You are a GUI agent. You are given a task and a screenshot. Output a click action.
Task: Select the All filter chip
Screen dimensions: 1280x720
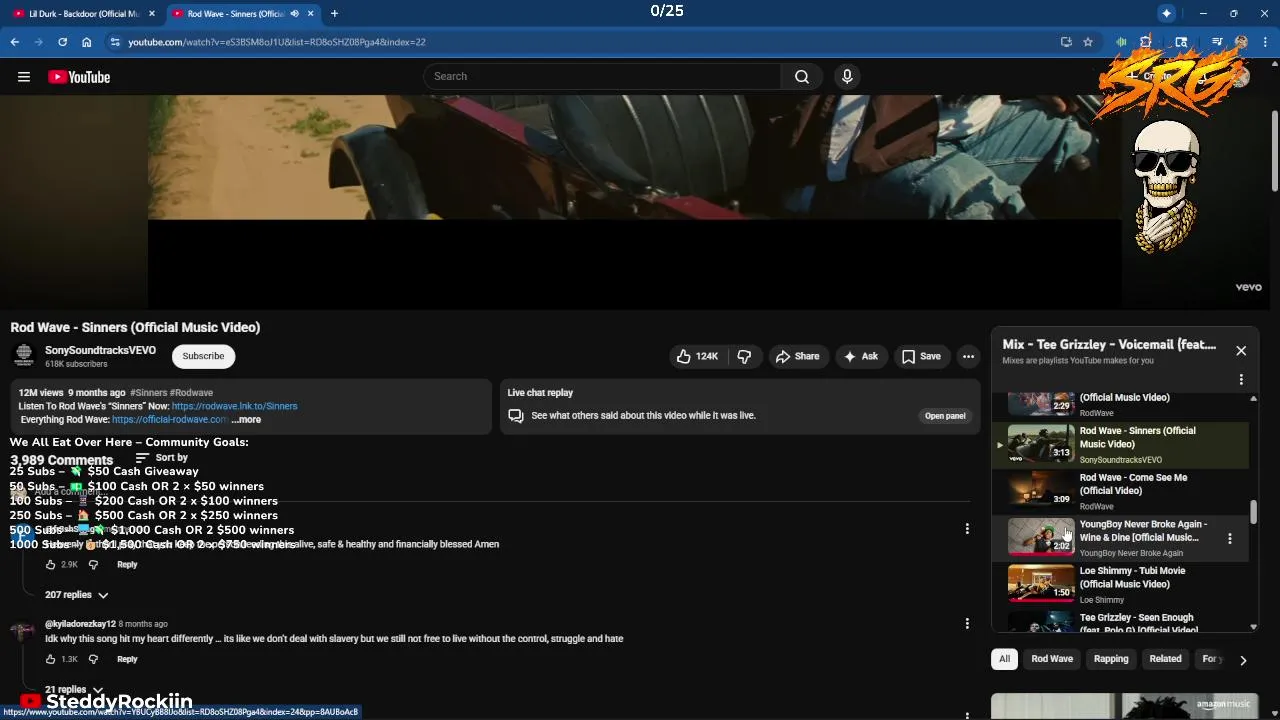(x=1004, y=659)
